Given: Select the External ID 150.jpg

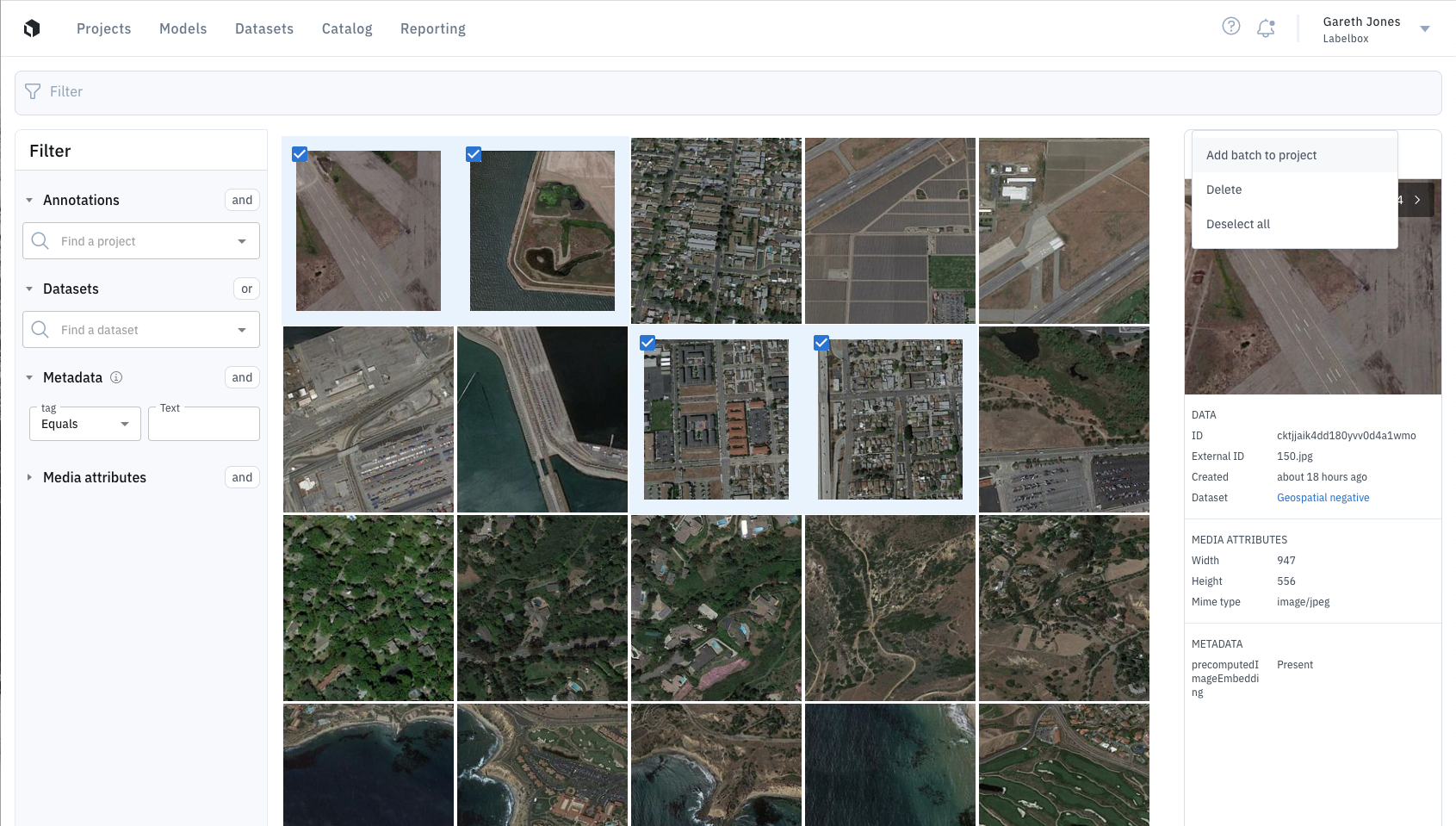Looking at the screenshot, I should point(1295,456).
